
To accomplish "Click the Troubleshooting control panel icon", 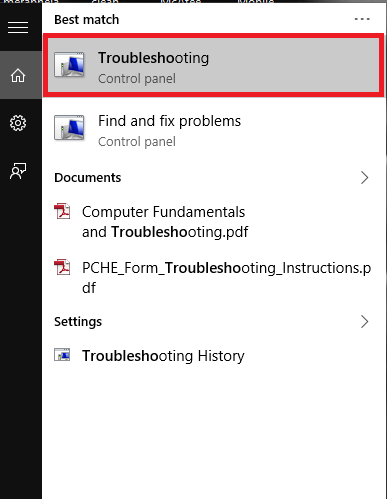I will pos(69,64).
